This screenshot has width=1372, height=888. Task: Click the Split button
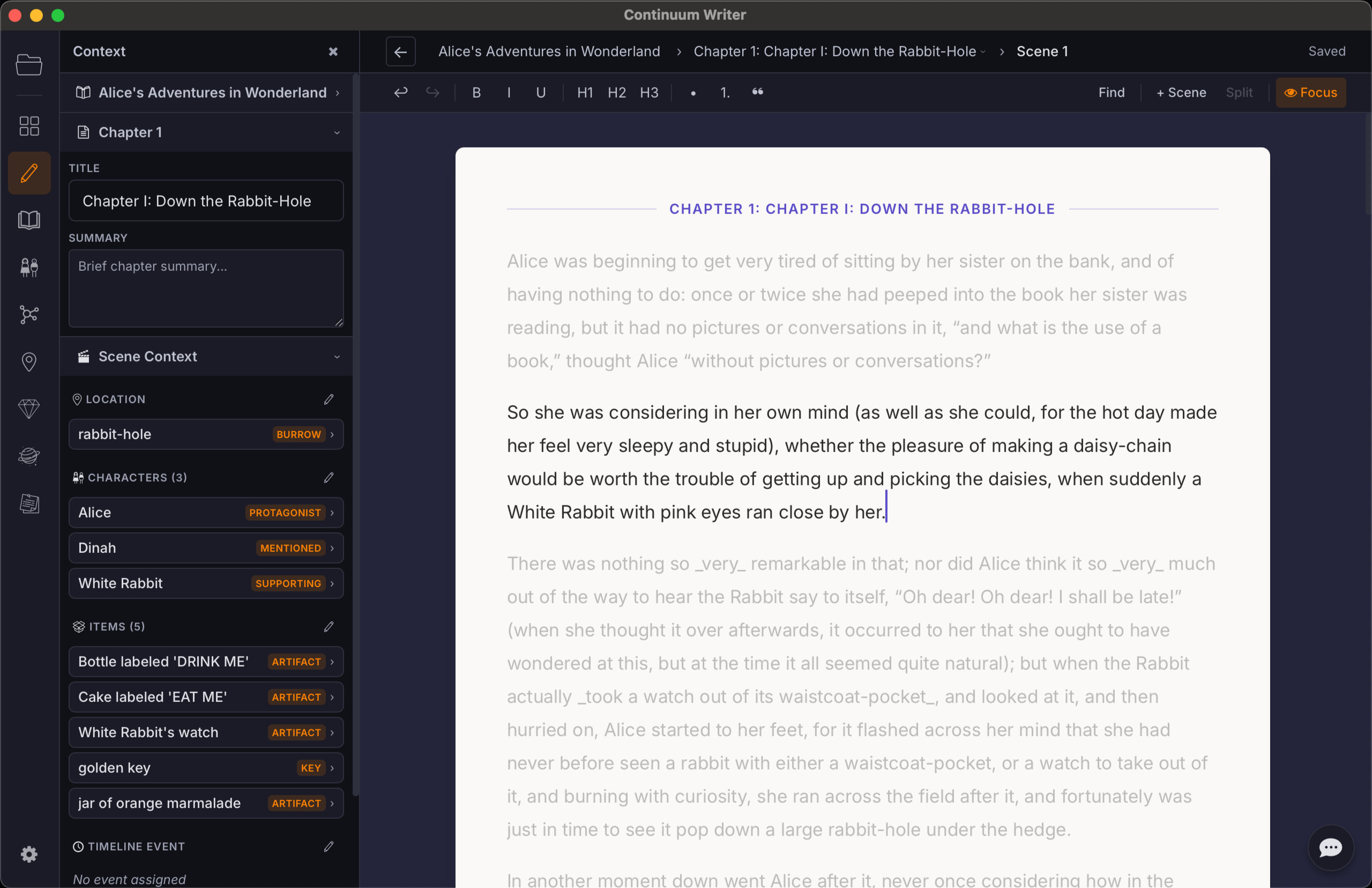point(1239,92)
